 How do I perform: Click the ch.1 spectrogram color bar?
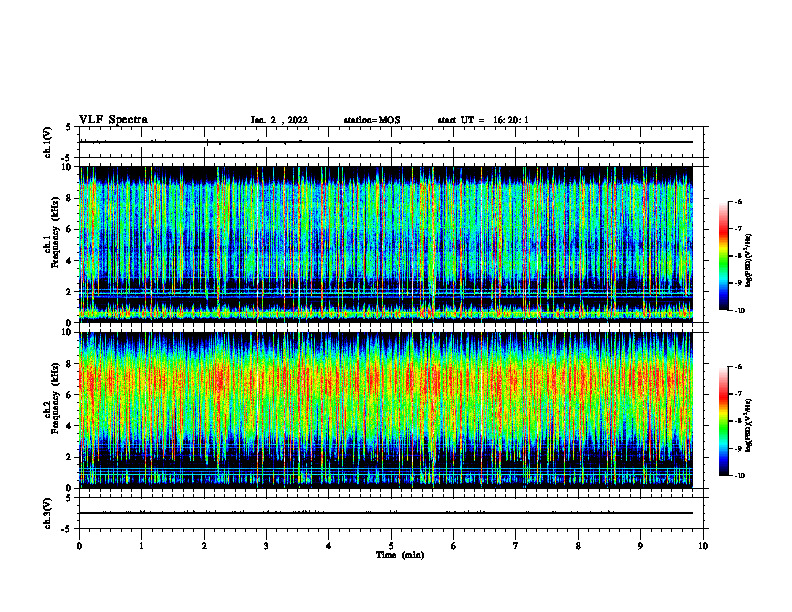[724, 256]
